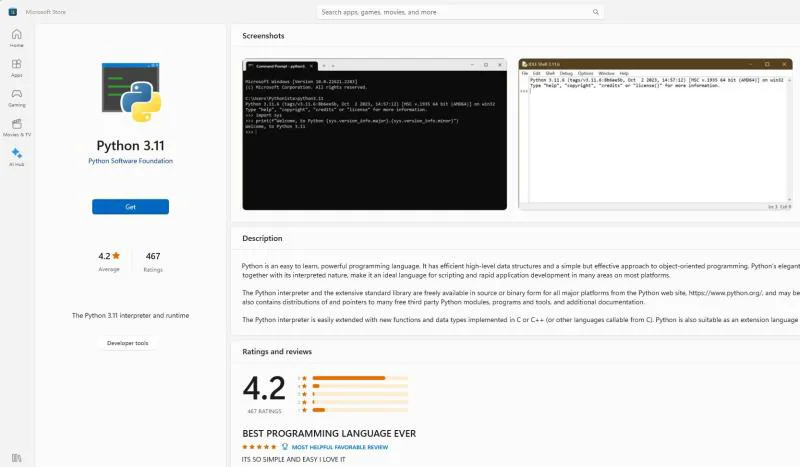Click the Screenshots section heading
Screen dimensions: 800x467
[263, 36]
